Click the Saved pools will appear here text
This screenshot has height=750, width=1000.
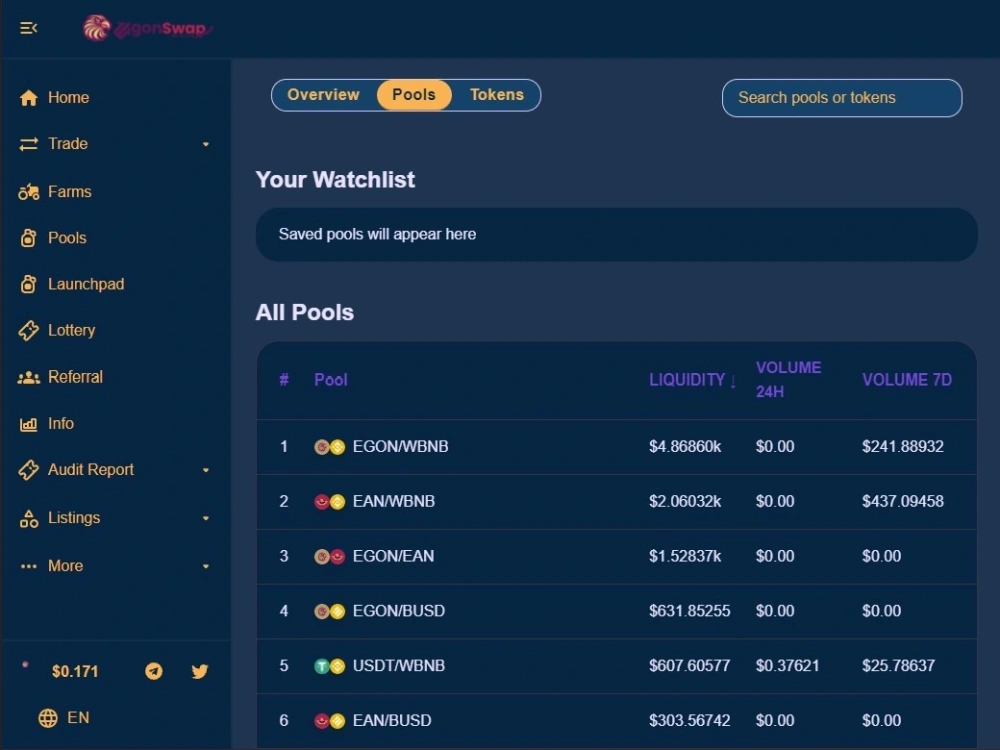[377, 235]
